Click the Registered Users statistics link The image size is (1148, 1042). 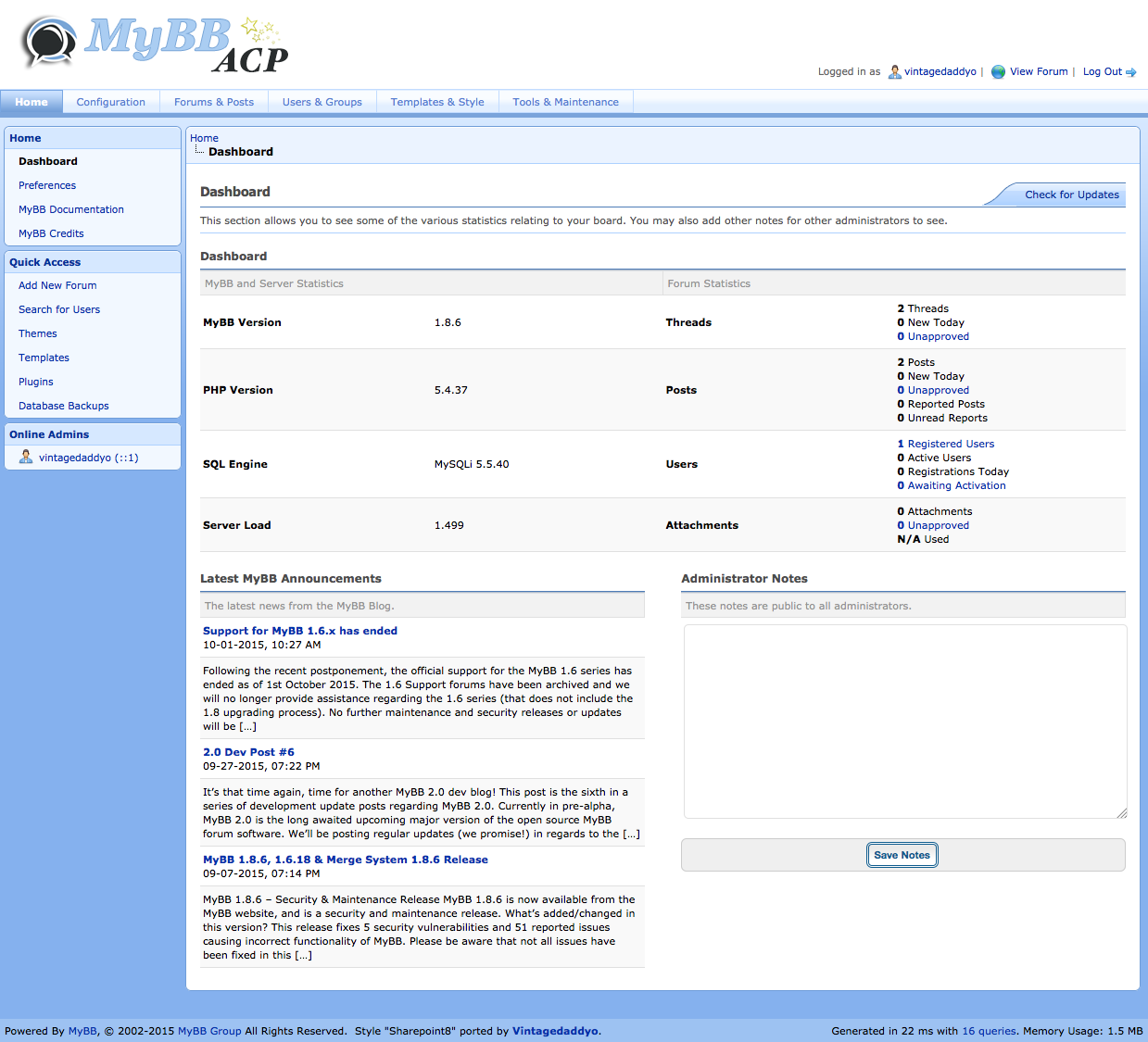coord(950,444)
